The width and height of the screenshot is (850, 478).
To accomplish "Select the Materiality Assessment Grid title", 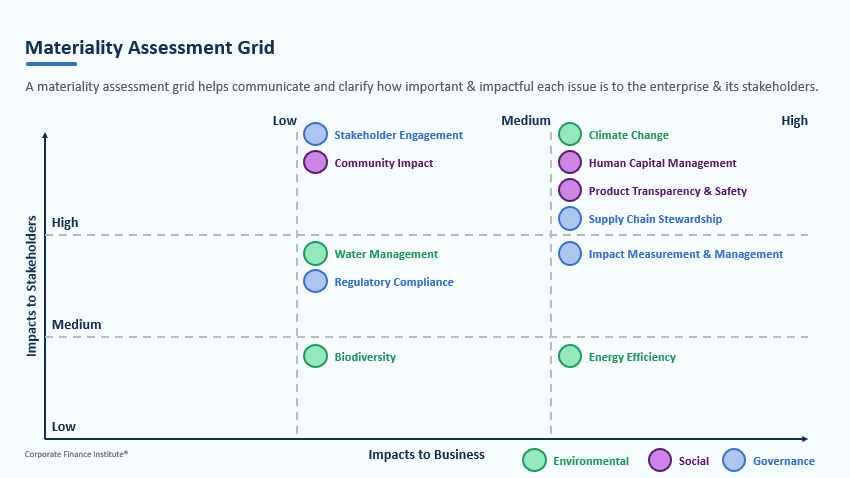I will pos(150,47).
